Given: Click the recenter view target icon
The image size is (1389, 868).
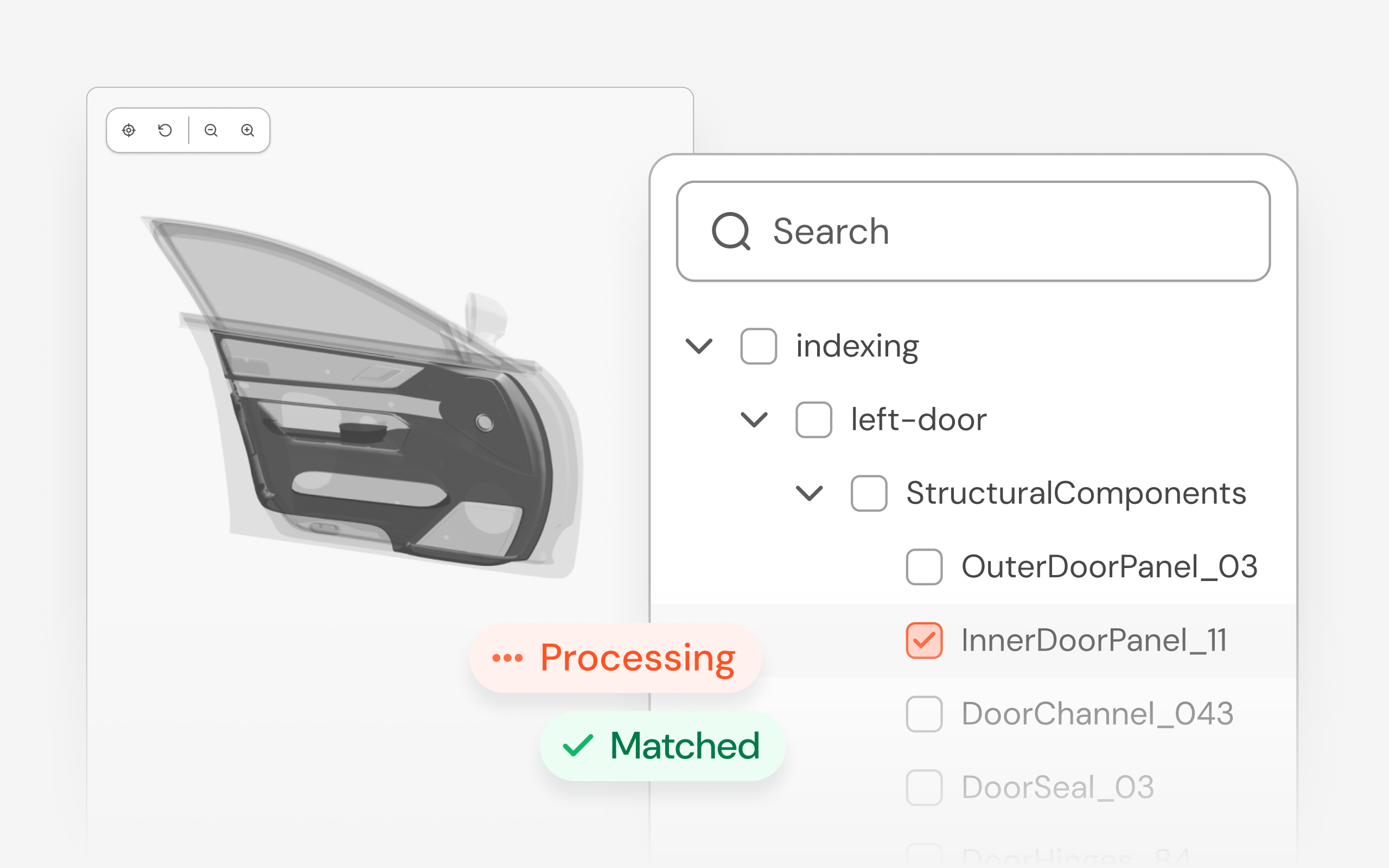Looking at the screenshot, I should [x=129, y=130].
